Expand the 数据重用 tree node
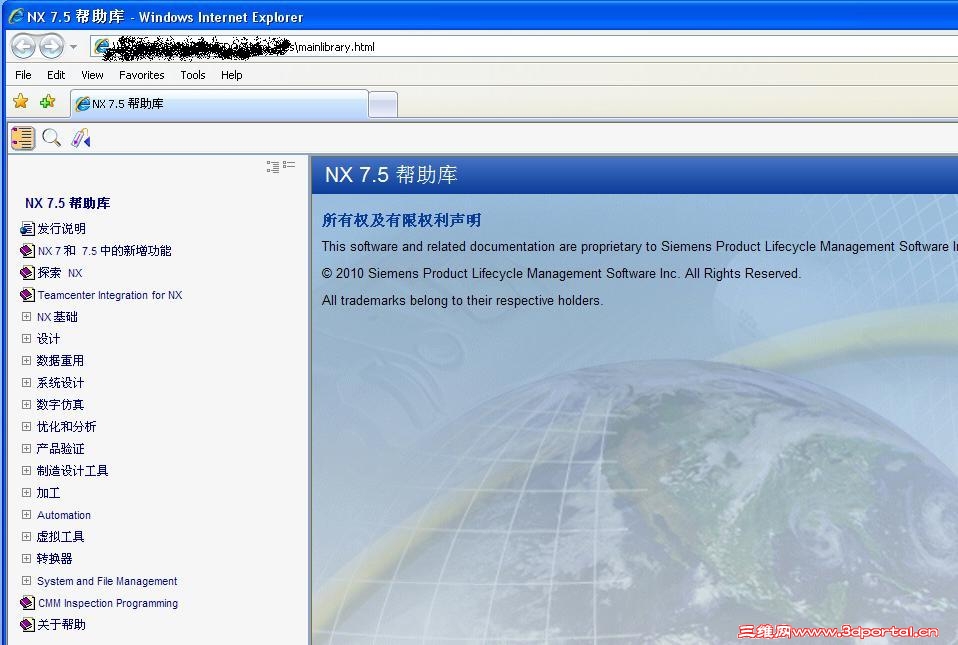958x645 pixels. pos(26,360)
